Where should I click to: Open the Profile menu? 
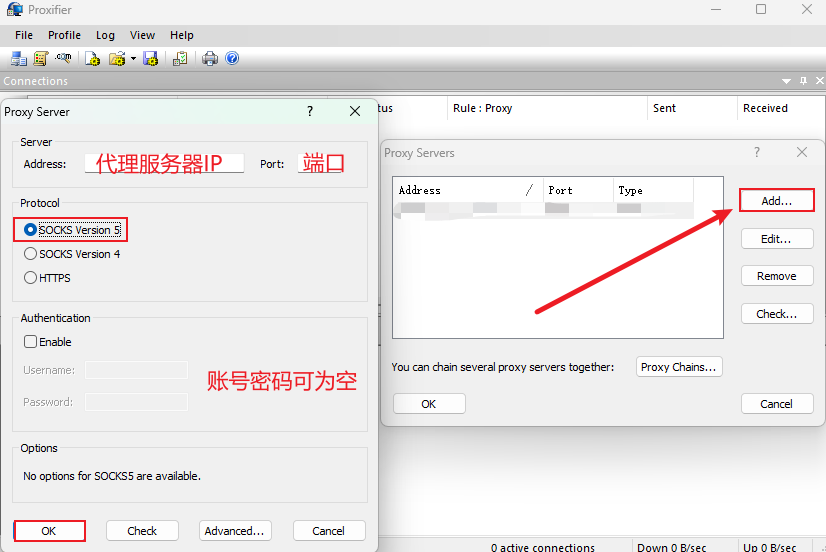coord(64,35)
